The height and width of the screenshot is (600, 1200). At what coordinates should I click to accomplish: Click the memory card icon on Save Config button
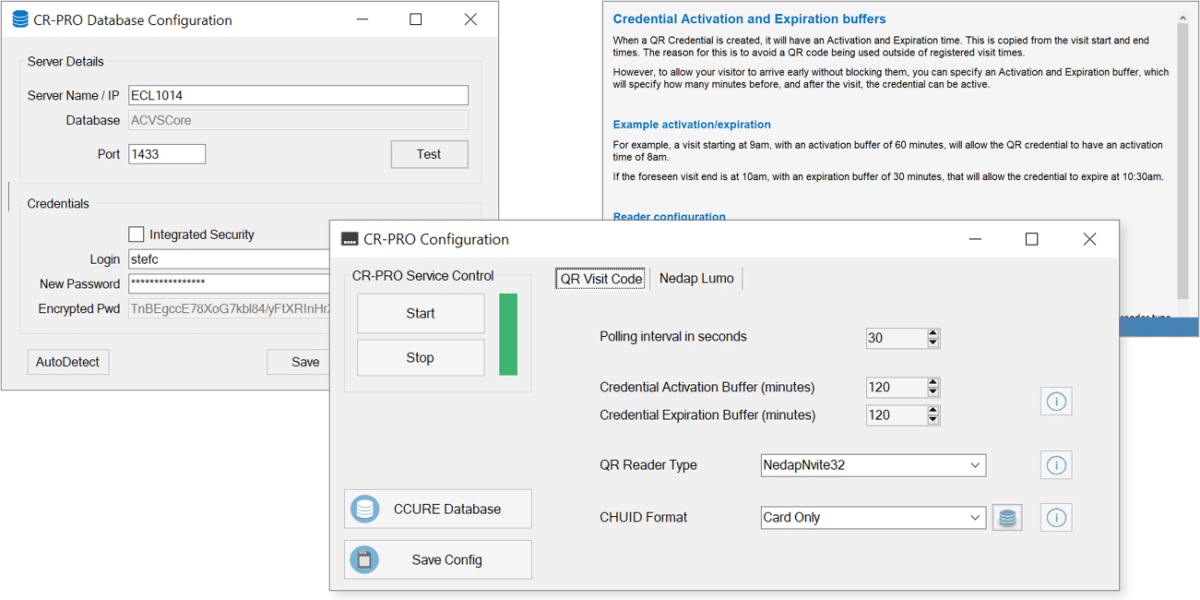(363, 559)
